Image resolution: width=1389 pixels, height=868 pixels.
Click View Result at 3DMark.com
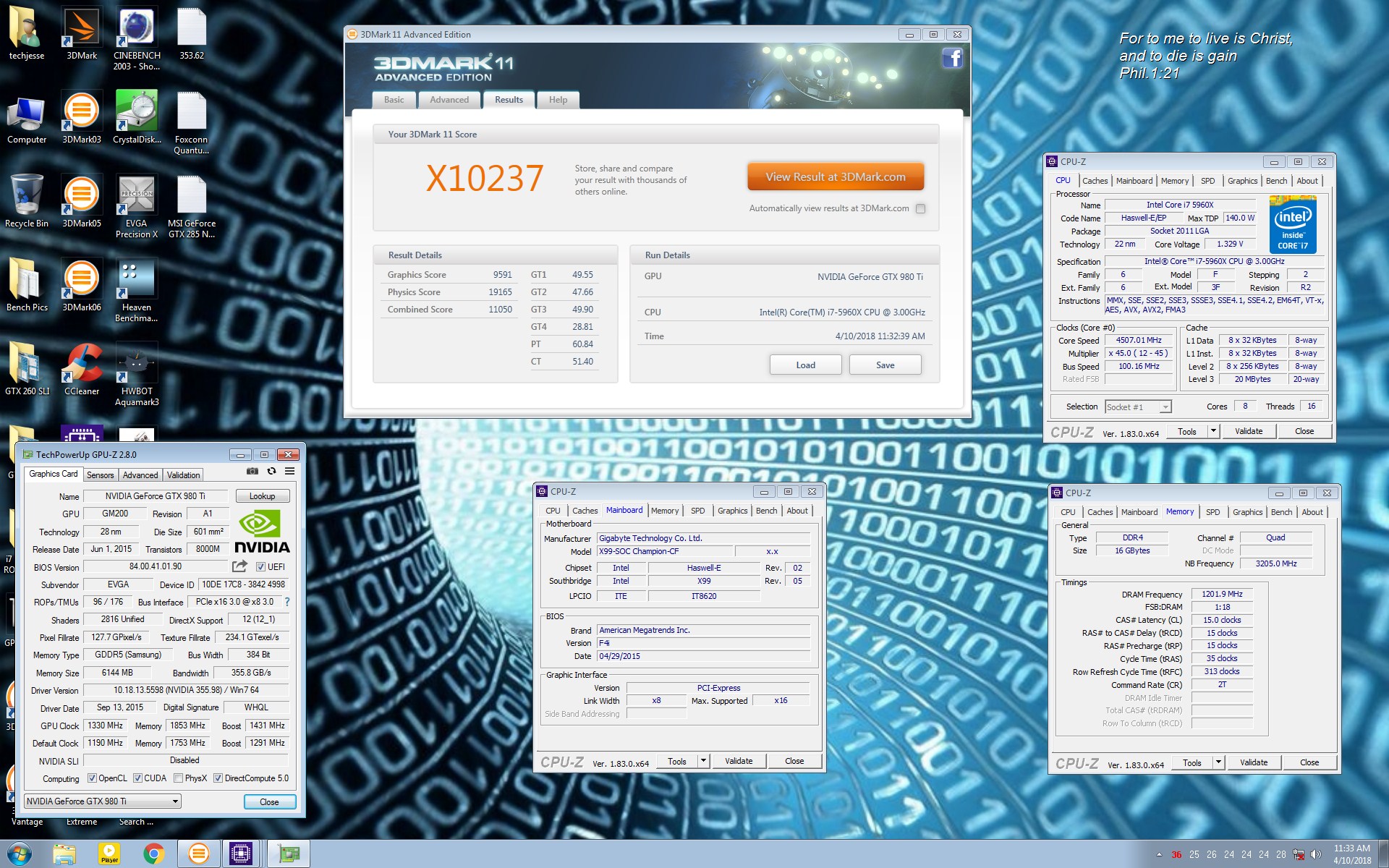point(836,177)
